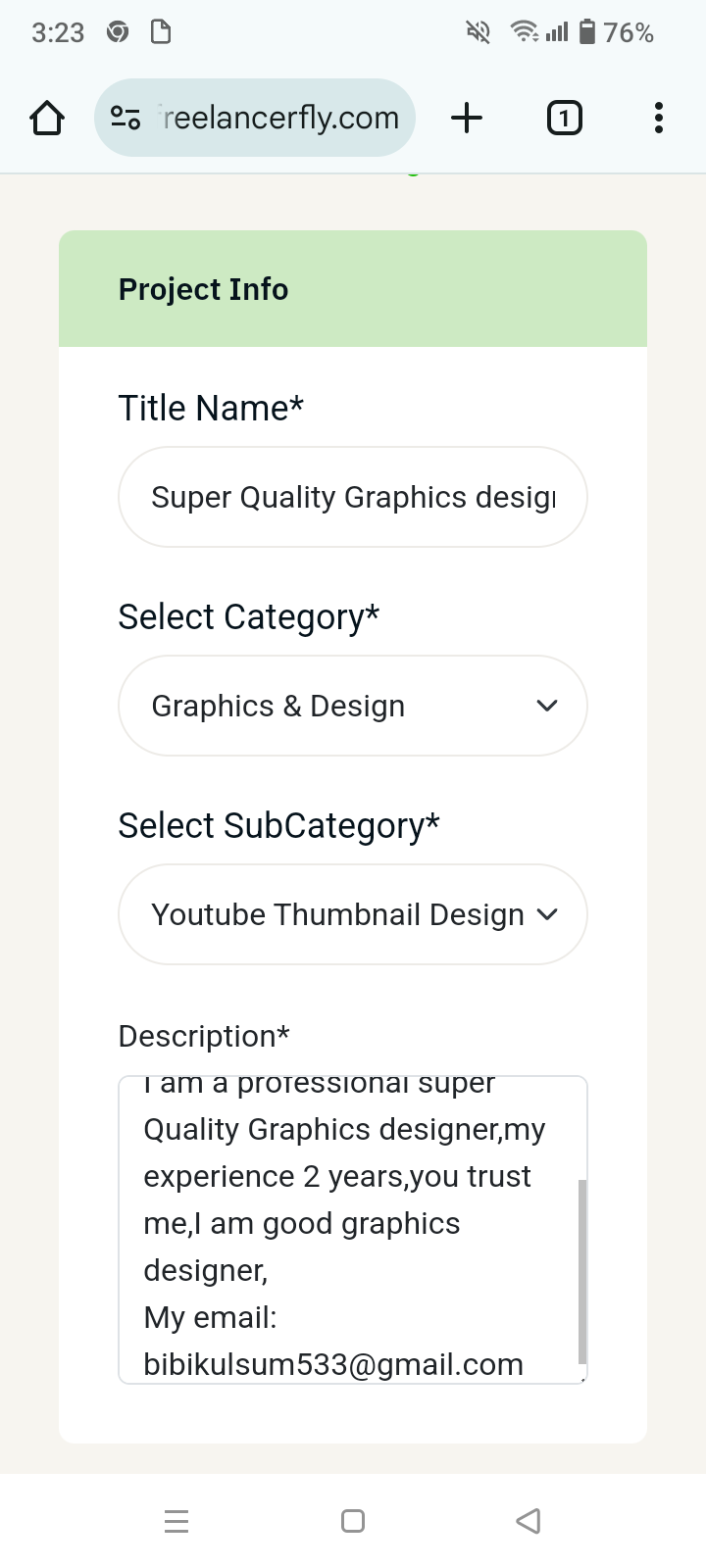706x1568 pixels.
Task: Tap the freelancerfly.com address bar
Action: point(280,119)
